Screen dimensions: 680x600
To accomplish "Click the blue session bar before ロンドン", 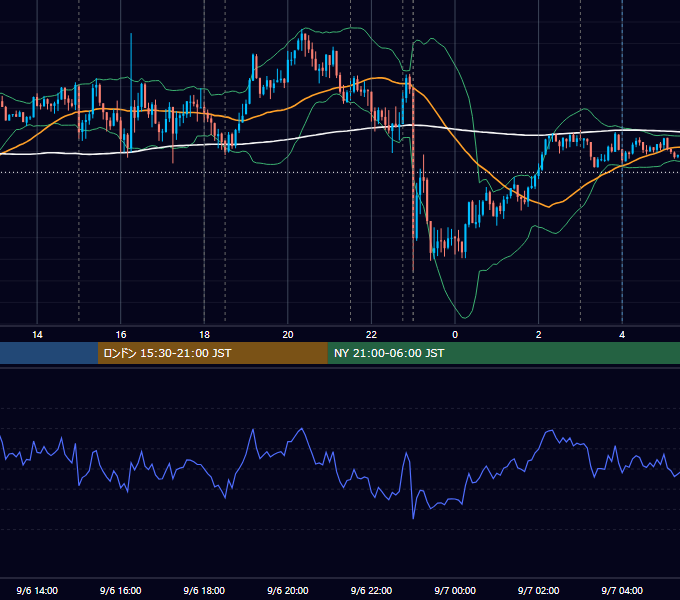I will pos(49,353).
